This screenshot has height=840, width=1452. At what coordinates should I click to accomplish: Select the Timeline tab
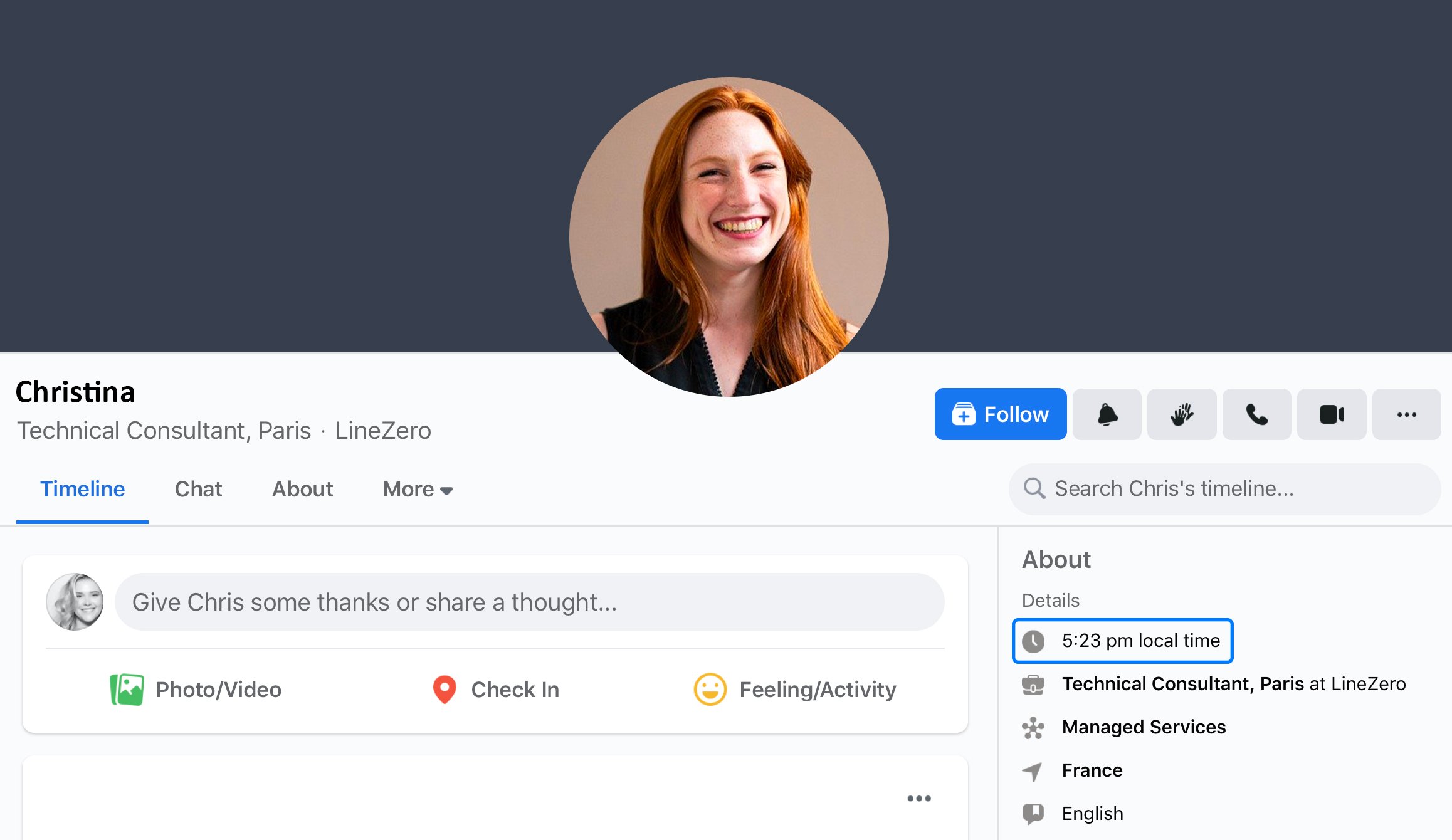click(x=82, y=489)
